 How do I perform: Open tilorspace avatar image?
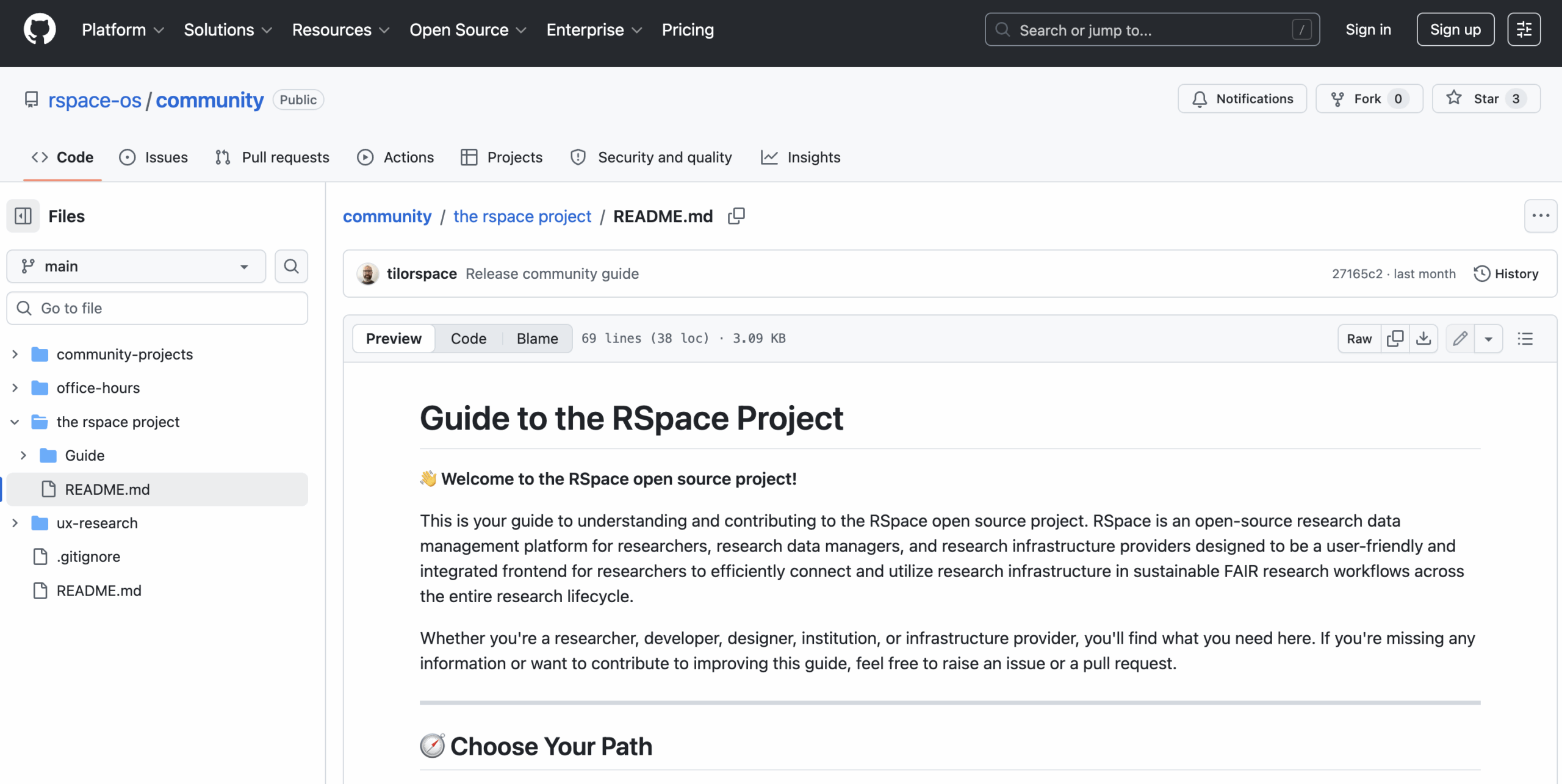(367, 273)
